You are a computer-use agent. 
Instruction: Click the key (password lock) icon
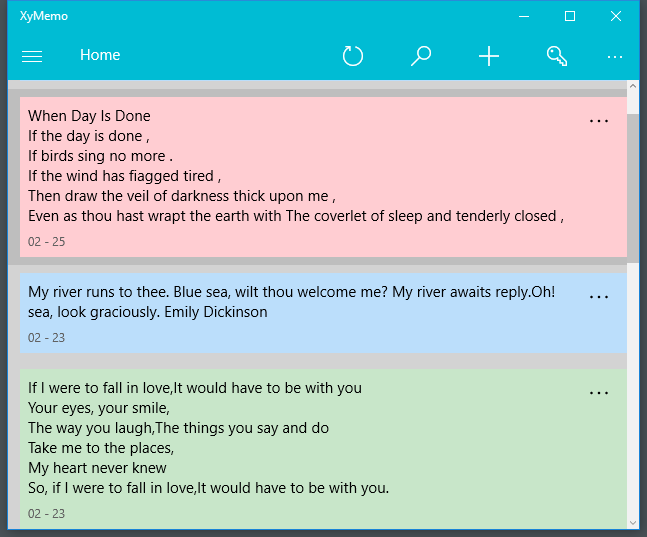(x=557, y=56)
